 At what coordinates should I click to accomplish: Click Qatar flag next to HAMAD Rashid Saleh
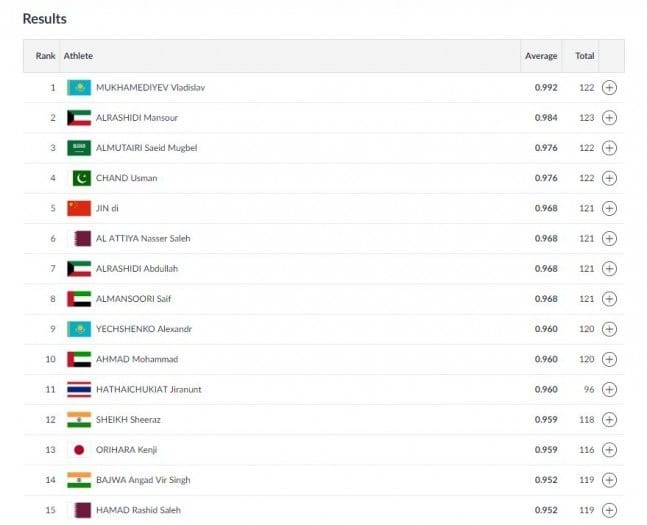click(82, 510)
